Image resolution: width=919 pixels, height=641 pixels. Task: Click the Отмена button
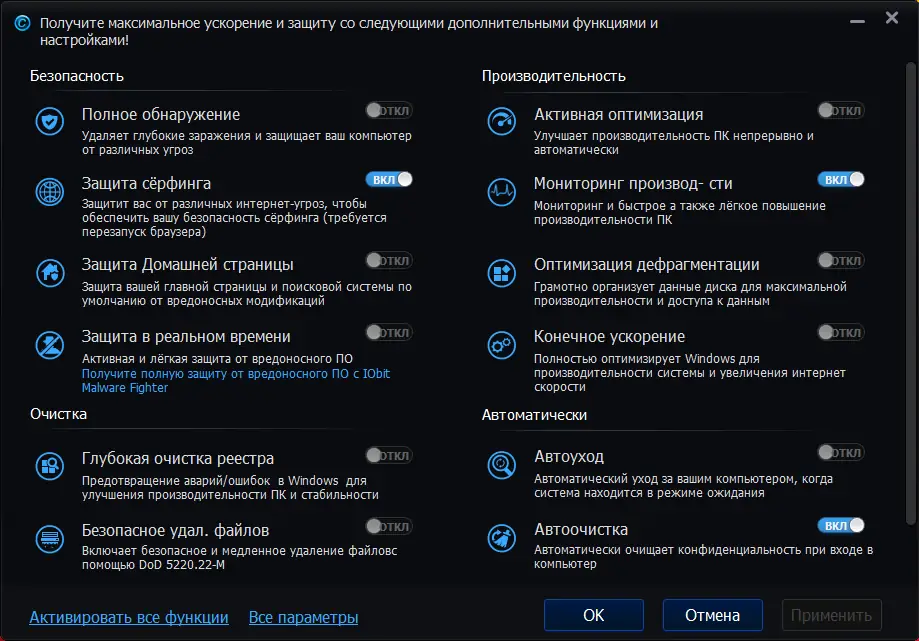(x=712, y=615)
